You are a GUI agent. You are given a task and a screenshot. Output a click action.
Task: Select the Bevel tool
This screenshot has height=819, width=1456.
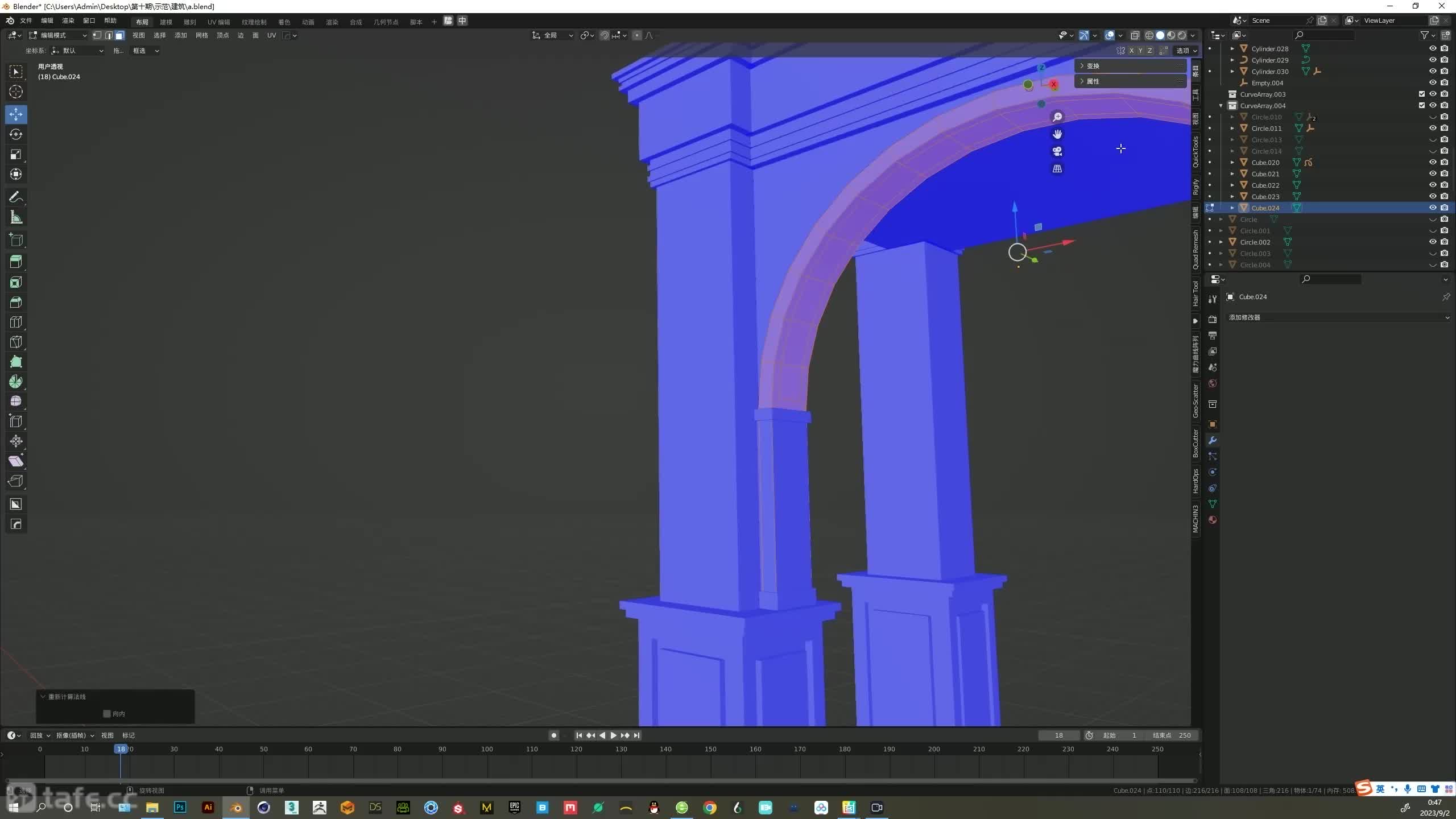click(x=16, y=302)
